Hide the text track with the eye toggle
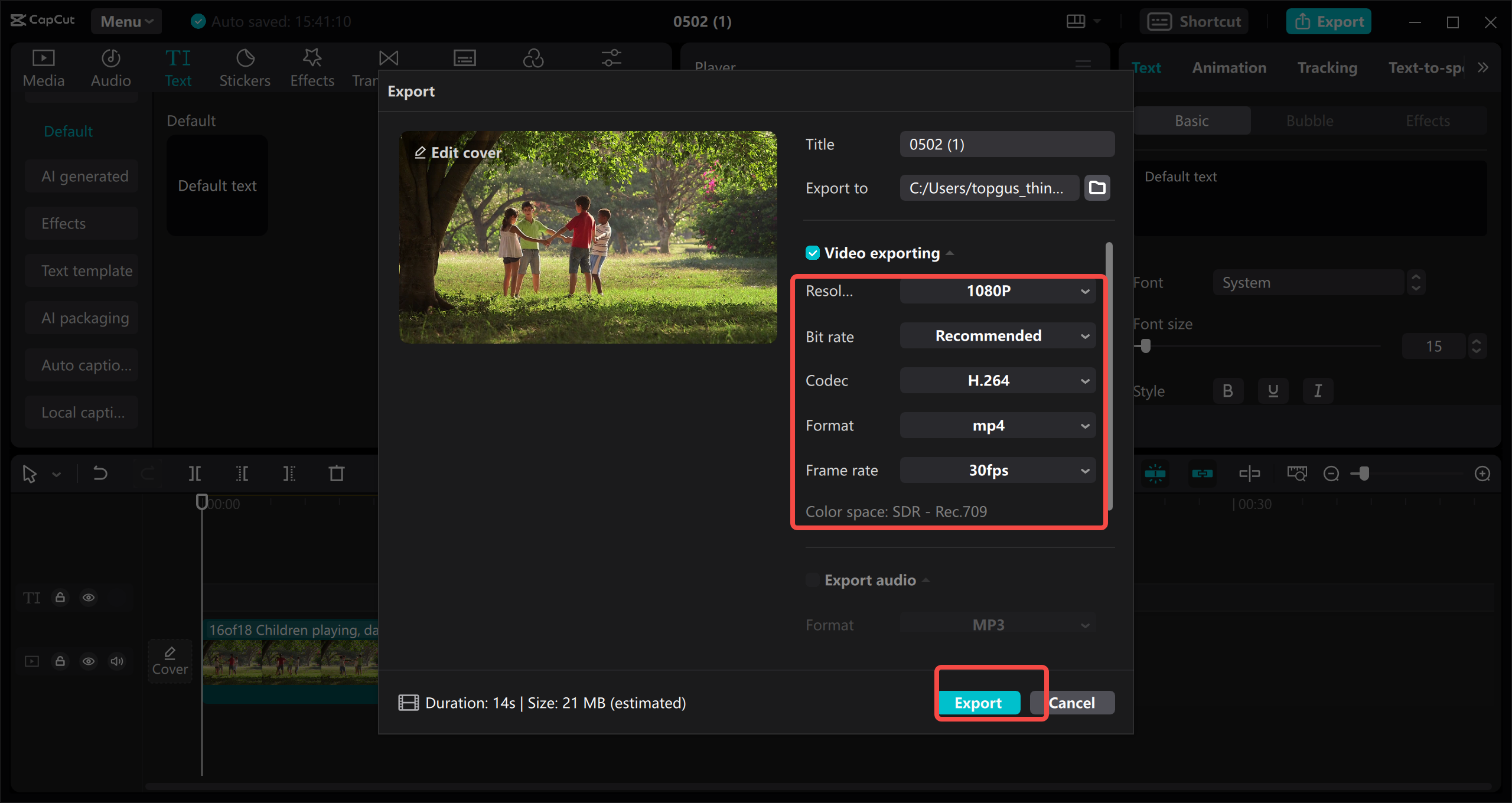The width and height of the screenshot is (1512, 803). point(89,598)
